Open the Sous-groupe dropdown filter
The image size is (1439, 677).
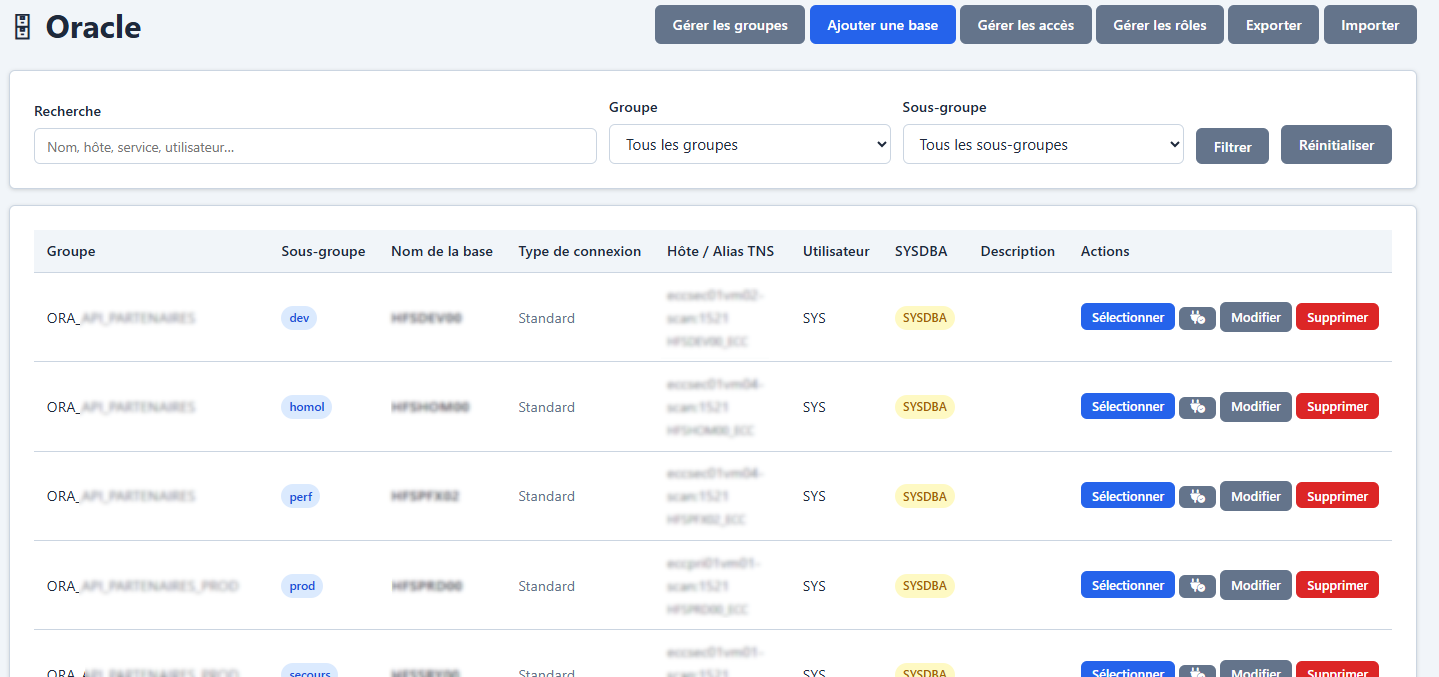pos(1043,144)
